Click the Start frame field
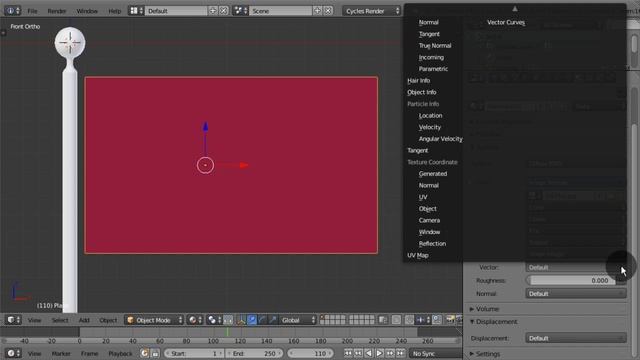The image size is (640, 360). [194, 353]
